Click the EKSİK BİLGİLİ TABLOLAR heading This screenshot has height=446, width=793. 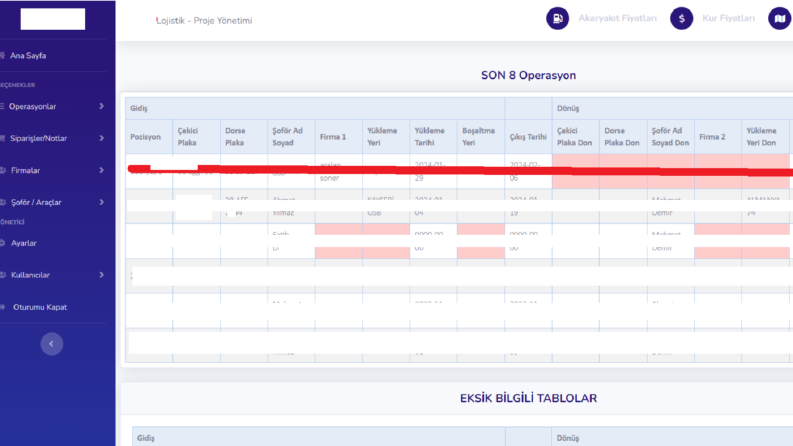pos(528,398)
